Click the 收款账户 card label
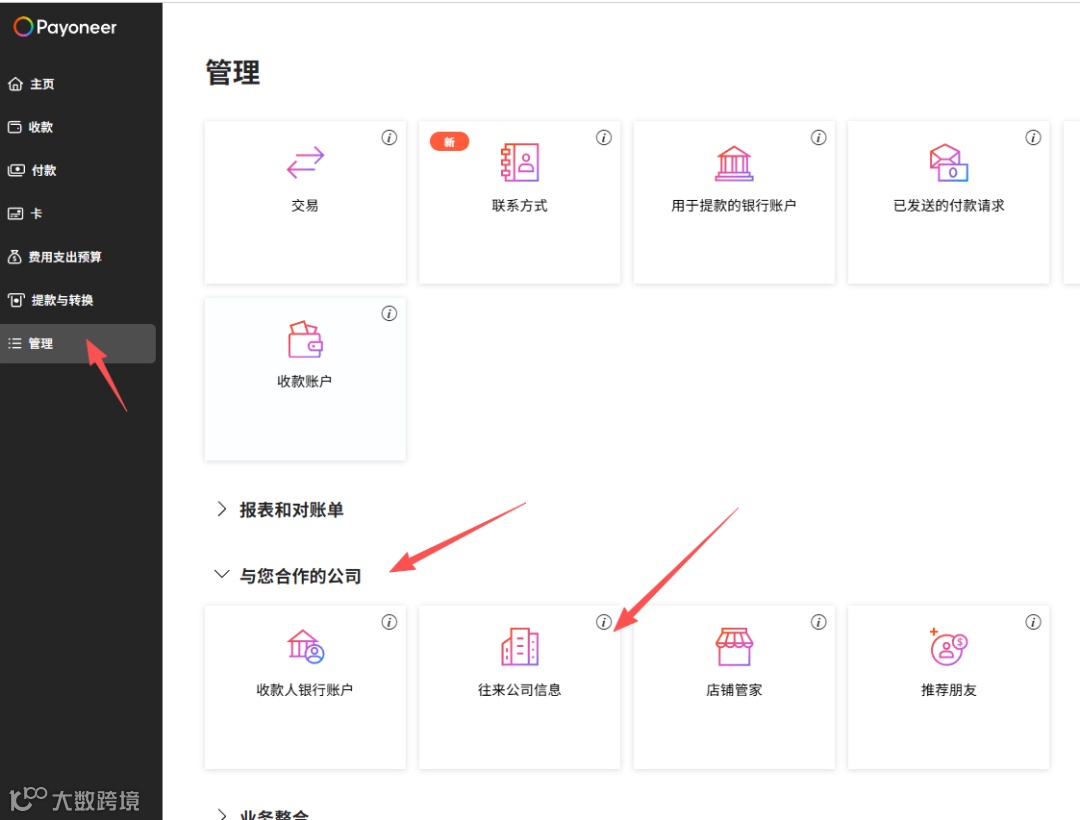 pyautogui.click(x=305, y=381)
